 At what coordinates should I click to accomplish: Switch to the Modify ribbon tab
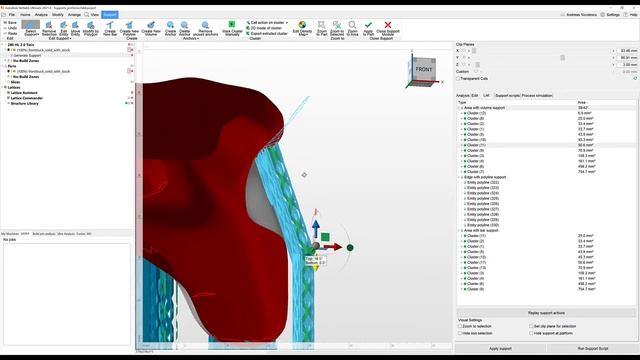click(x=58, y=15)
